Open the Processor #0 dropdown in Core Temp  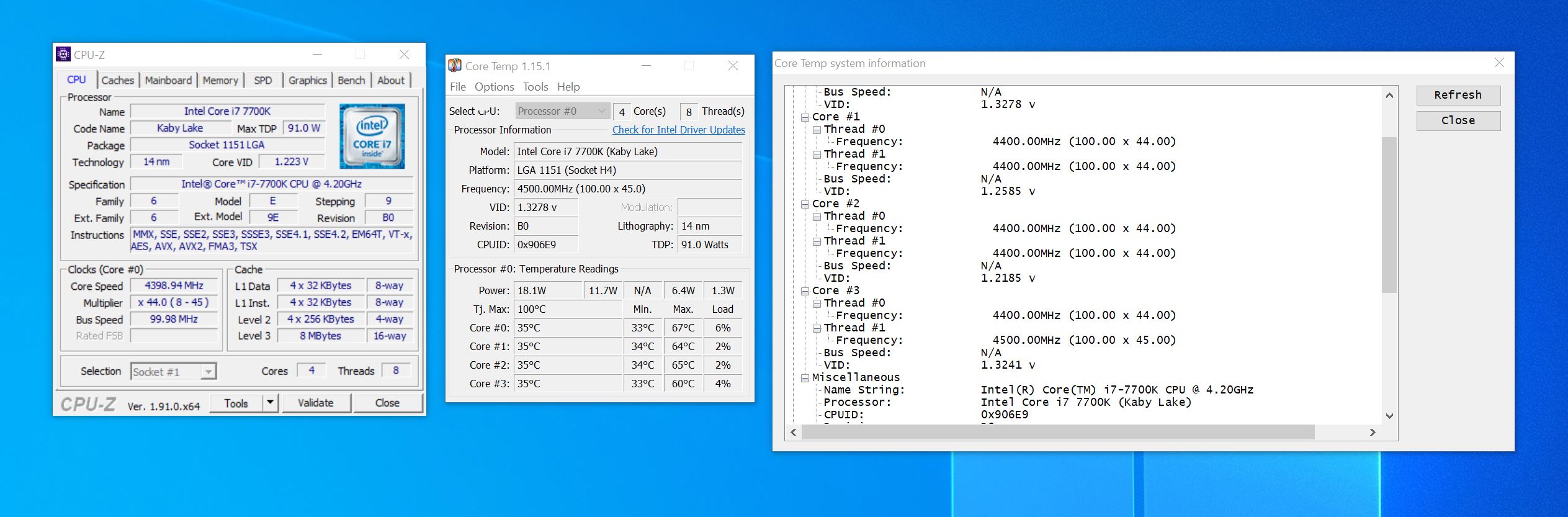(x=563, y=111)
